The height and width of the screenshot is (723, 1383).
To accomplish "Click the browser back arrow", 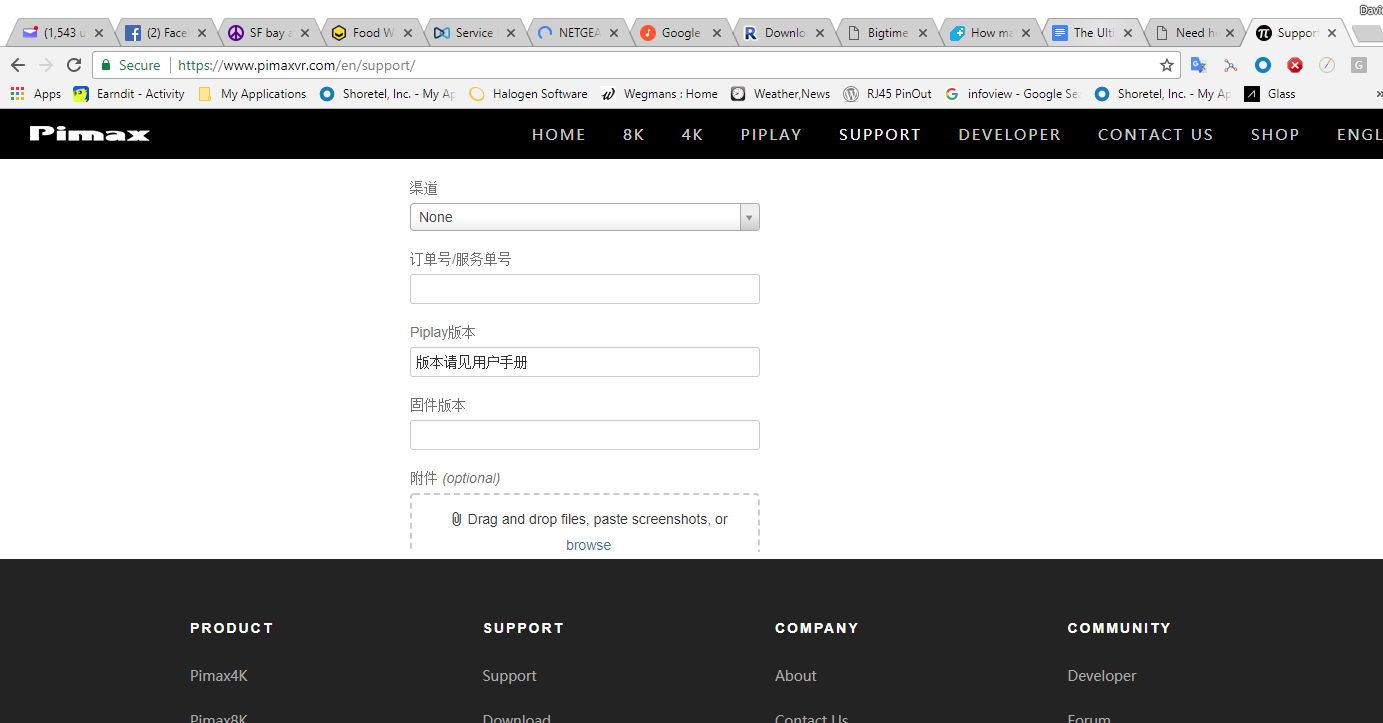I will [x=18, y=65].
